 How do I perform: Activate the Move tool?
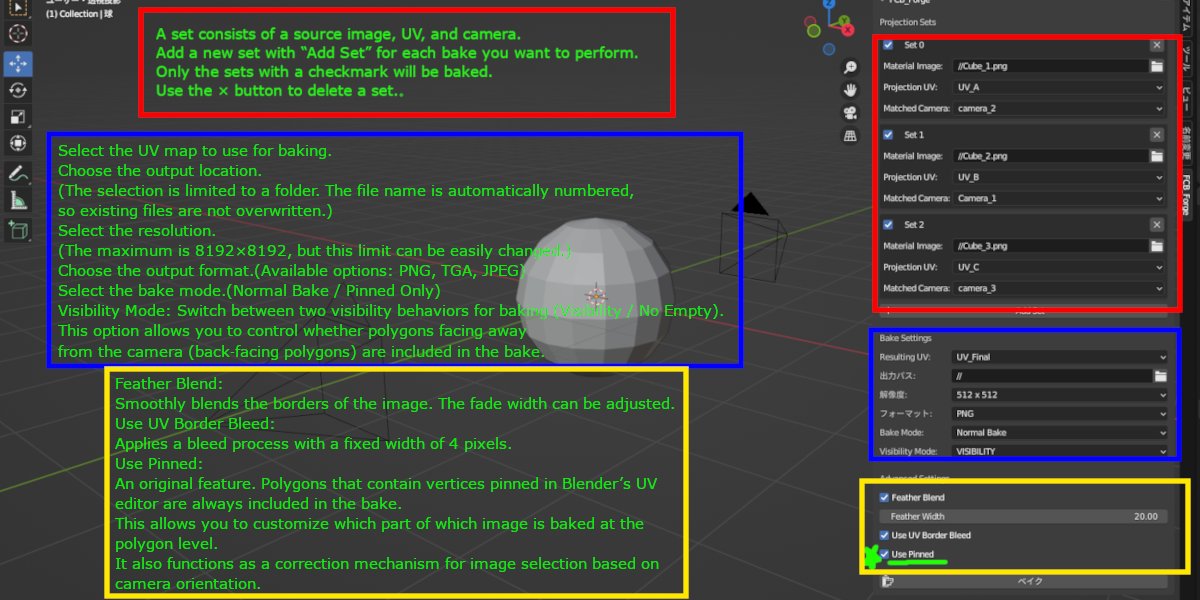[18, 64]
